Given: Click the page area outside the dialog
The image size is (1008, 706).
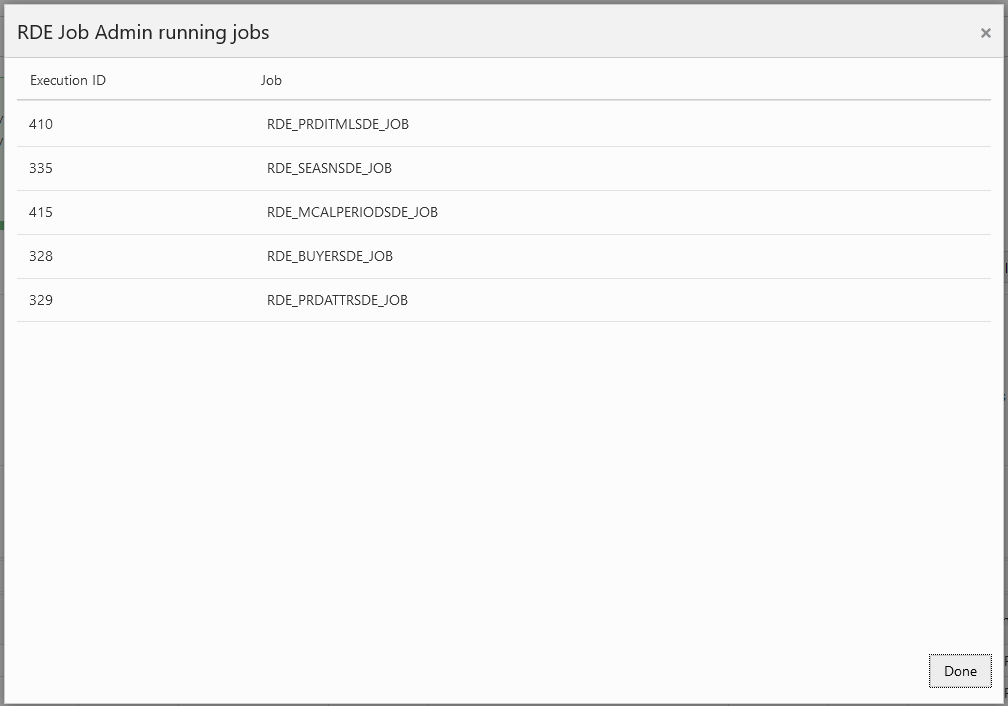Looking at the screenshot, I should 1003,400.
